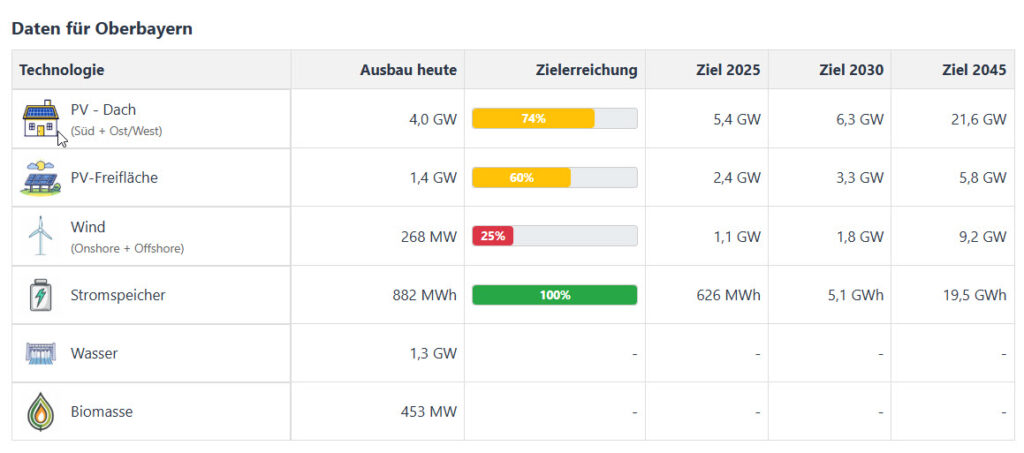Click the Stromspeicher row label
1024x453 pixels.
point(118,295)
